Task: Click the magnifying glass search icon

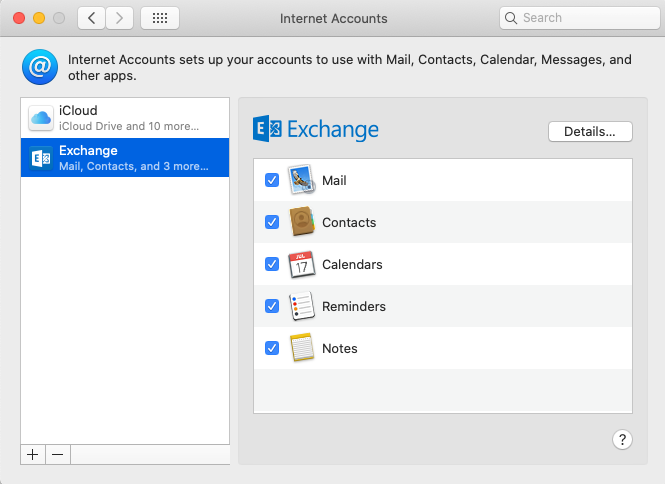Action: coord(511,18)
